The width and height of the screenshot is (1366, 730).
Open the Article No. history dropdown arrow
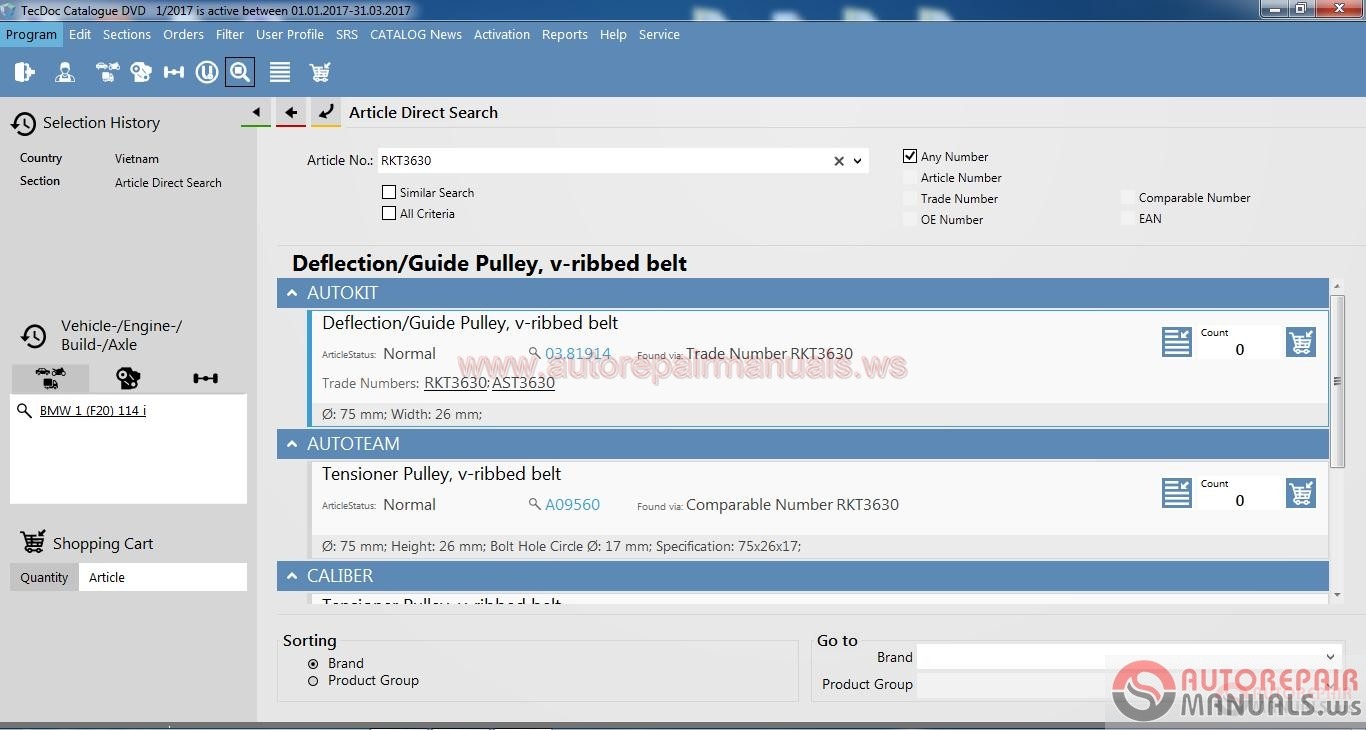click(858, 161)
